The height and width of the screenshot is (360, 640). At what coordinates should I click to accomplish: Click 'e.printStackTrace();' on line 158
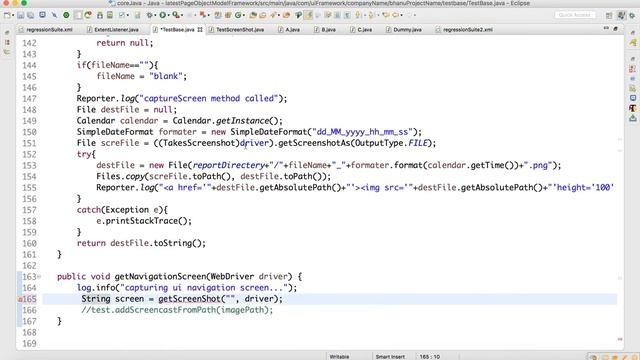pos(144,221)
